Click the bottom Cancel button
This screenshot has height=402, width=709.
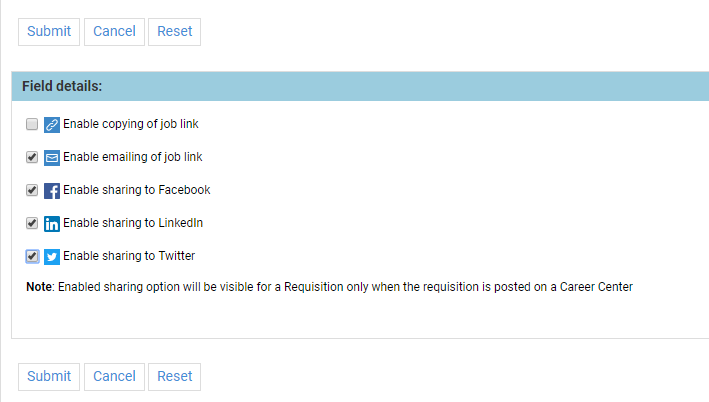pos(114,376)
